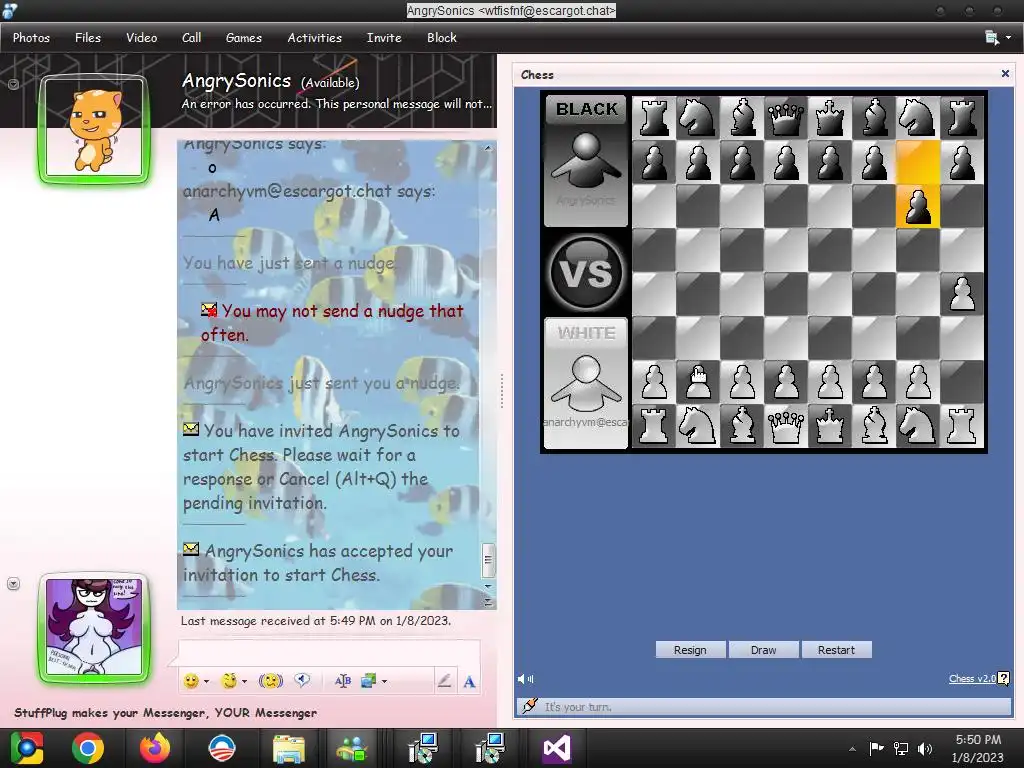Click the highlighted black pawn

click(x=918, y=206)
